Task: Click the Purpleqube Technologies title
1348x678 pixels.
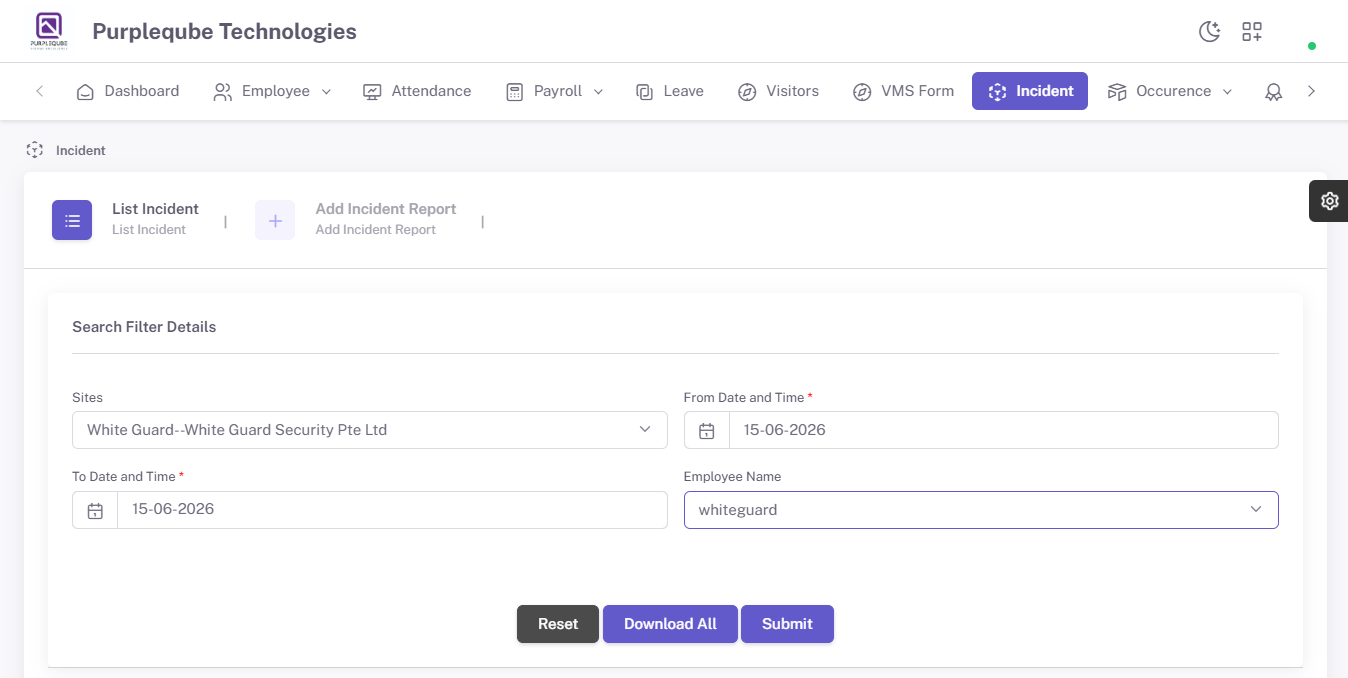Action: (224, 32)
